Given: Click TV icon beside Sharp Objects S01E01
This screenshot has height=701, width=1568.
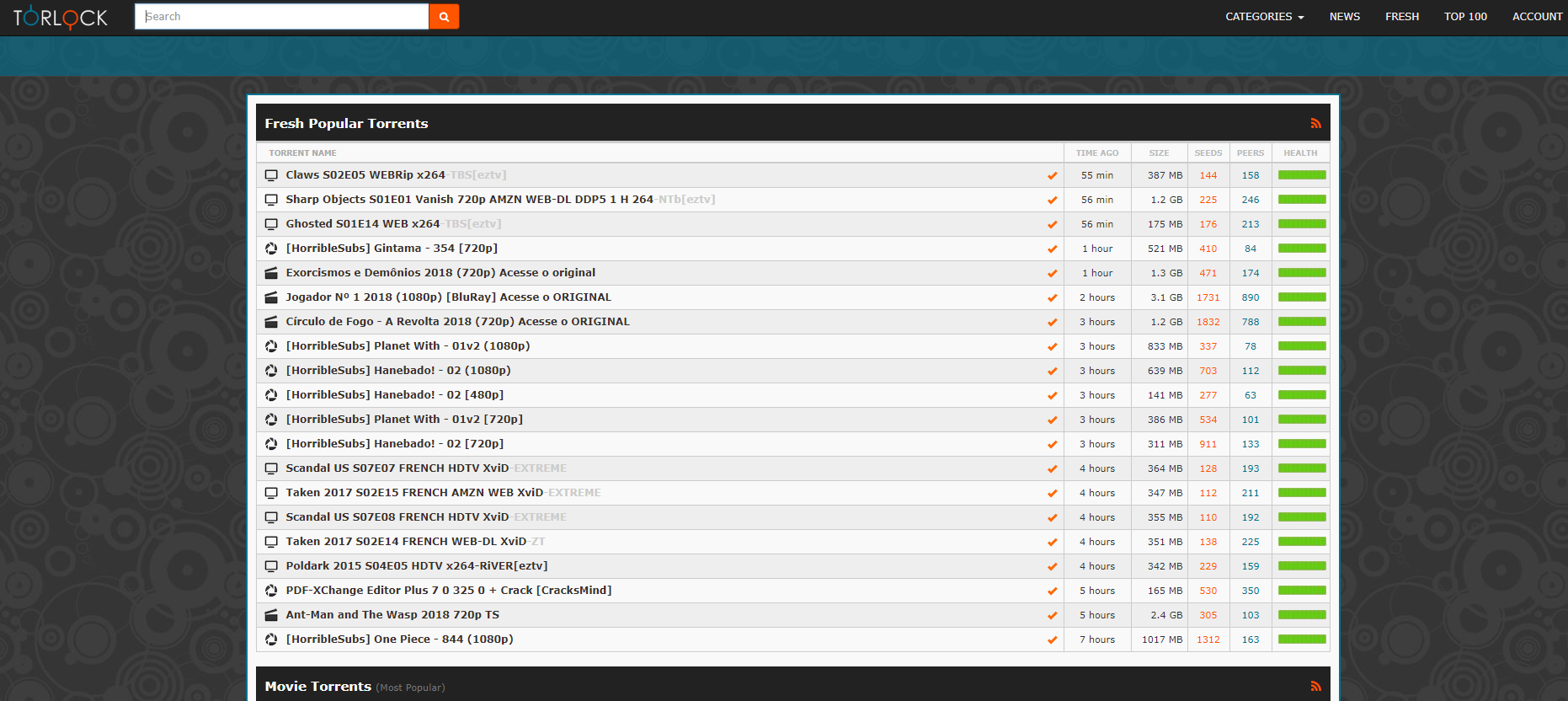Looking at the screenshot, I should [x=271, y=200].
